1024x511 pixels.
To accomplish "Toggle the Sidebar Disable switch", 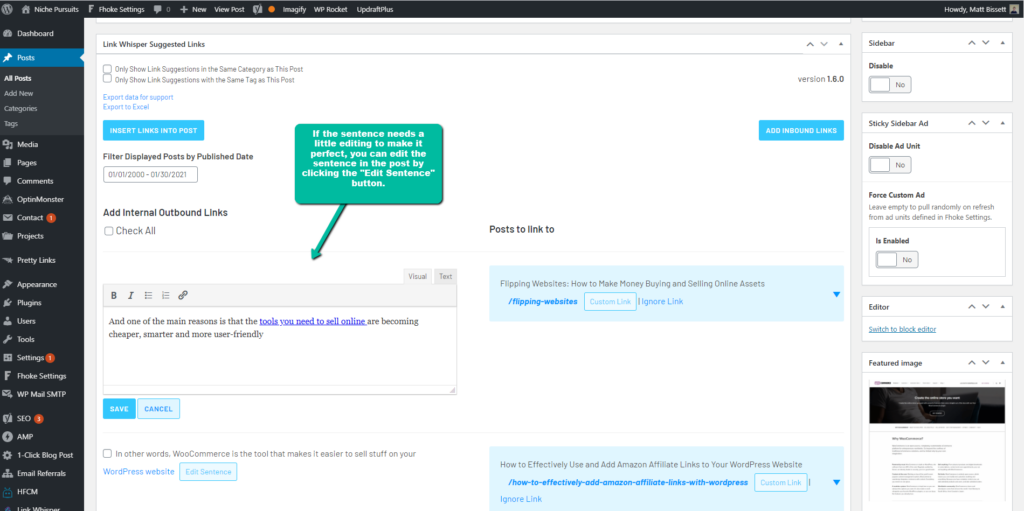I will (x=889, y=85).
